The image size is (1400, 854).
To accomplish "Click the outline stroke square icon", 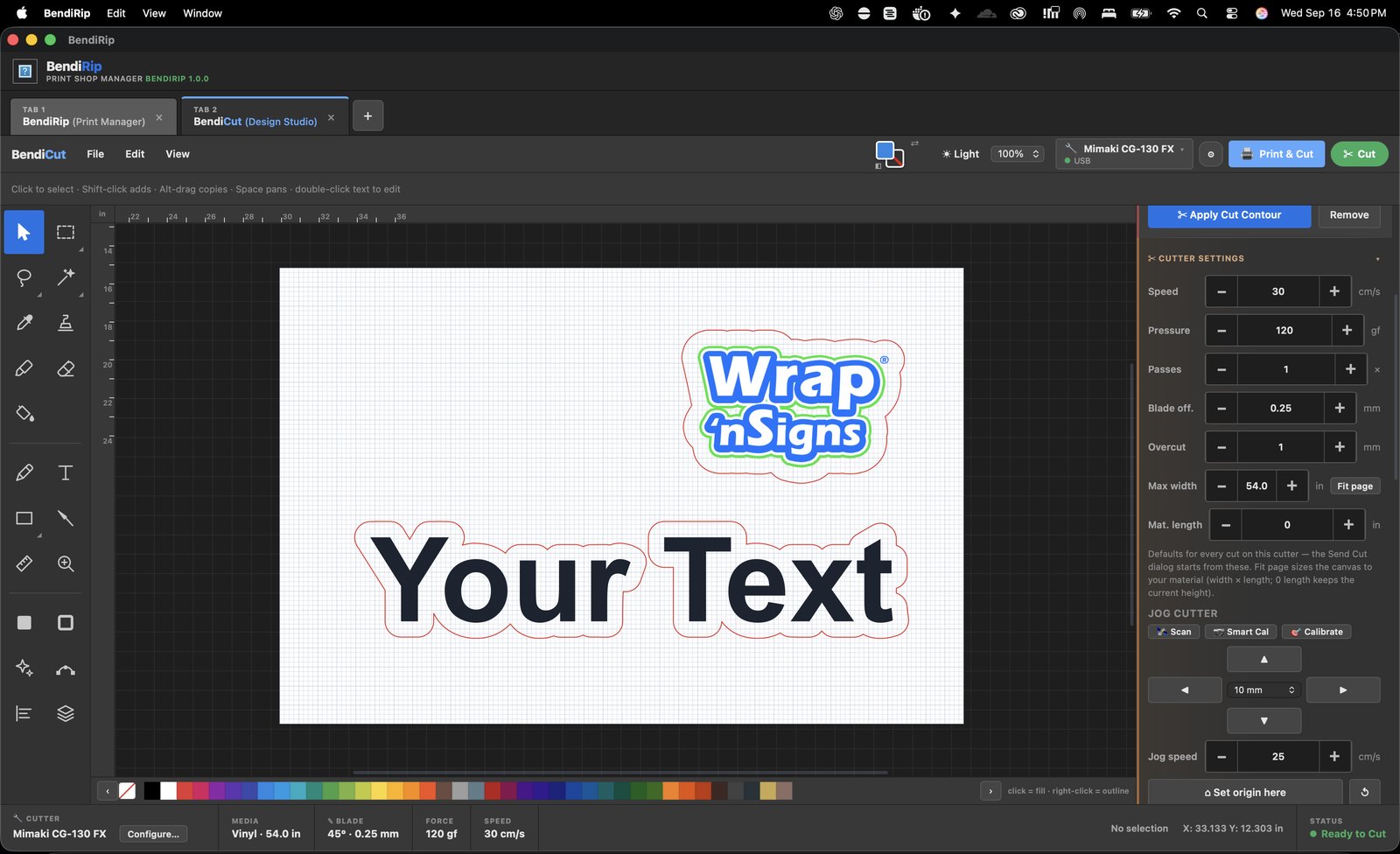I will coord(66,622).
